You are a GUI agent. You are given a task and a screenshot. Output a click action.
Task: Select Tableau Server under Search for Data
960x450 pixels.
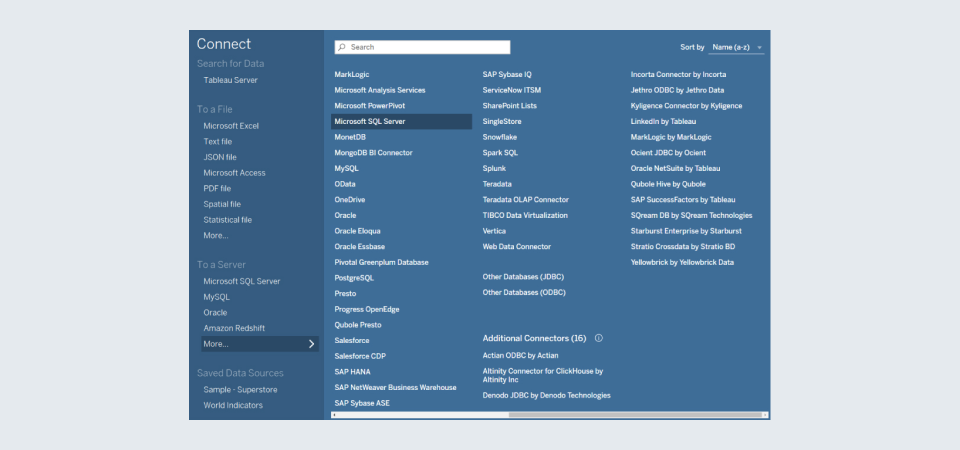coord(231,80)
